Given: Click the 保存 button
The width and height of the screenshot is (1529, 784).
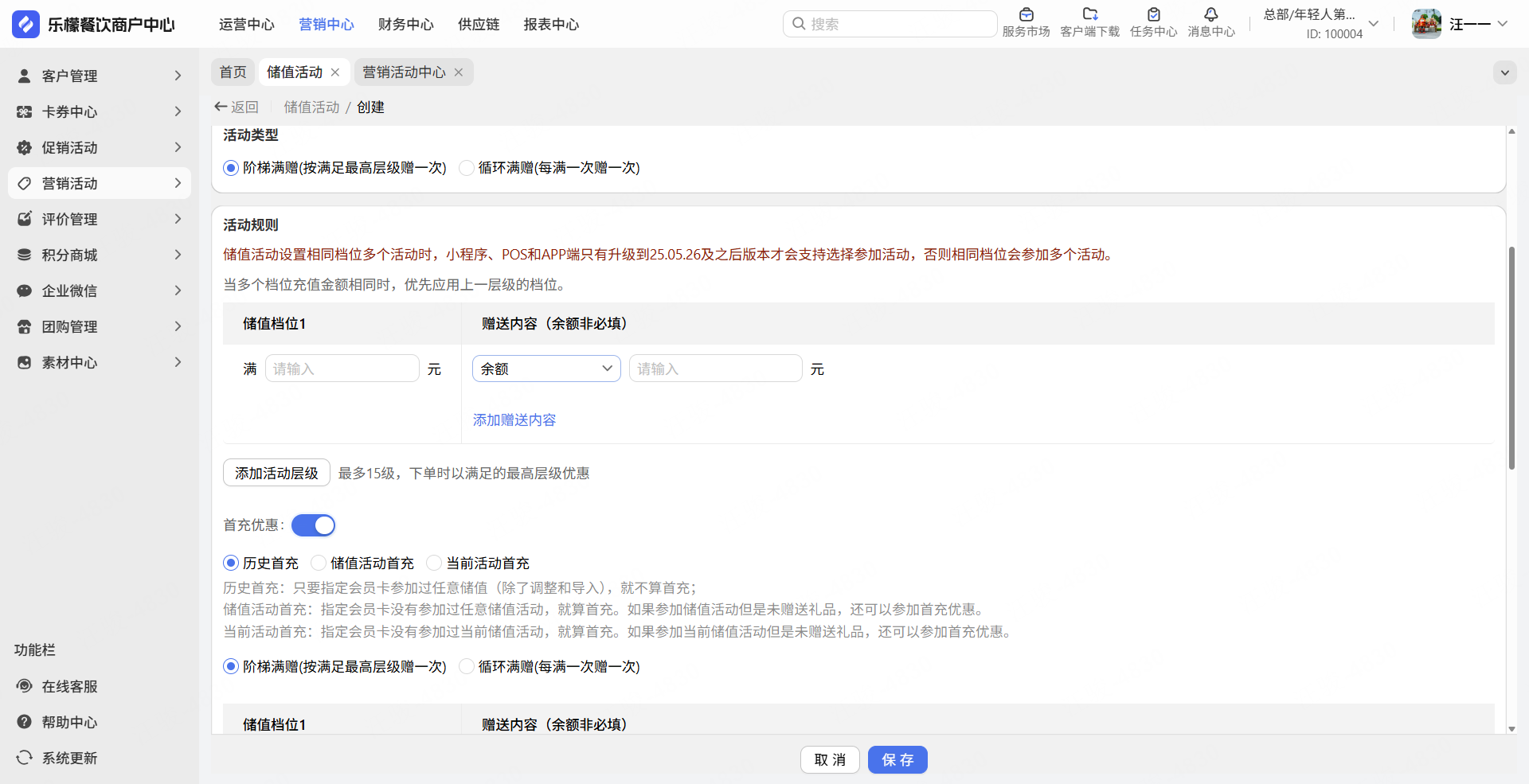Looking at the screenshot, I should (x=897, y=760).
